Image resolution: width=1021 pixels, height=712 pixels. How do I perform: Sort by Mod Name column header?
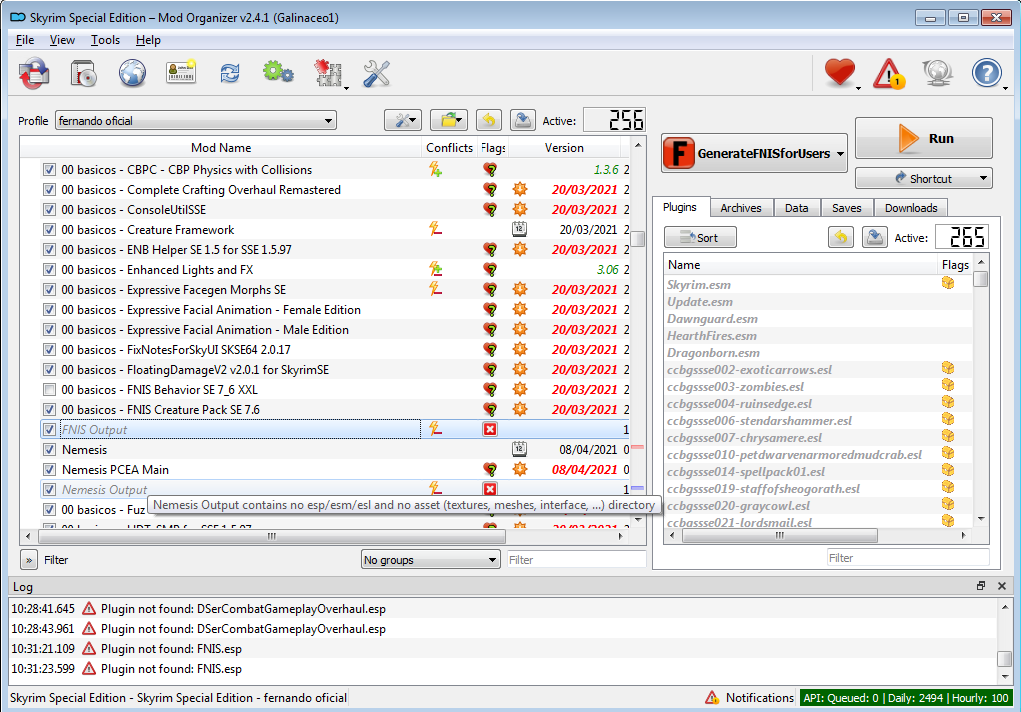point(221,148)
